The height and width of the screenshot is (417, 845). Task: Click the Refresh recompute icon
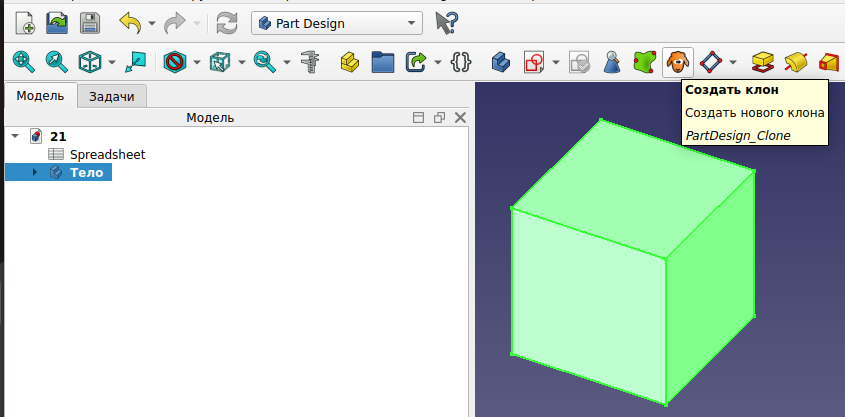[227, 24]
